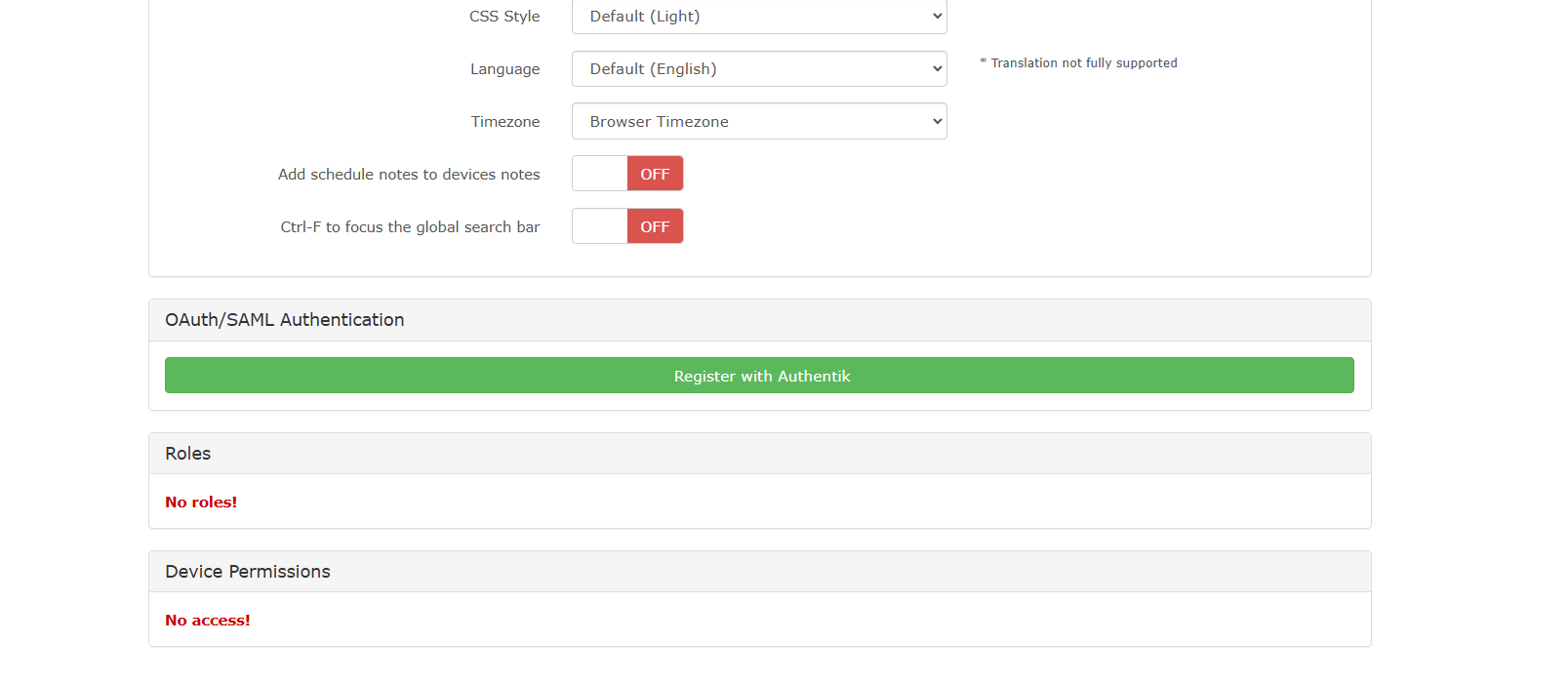The width and height of the screenshot is (1568, 684).
Task: Click Register with Authentik button
Action: click(759, 376)
